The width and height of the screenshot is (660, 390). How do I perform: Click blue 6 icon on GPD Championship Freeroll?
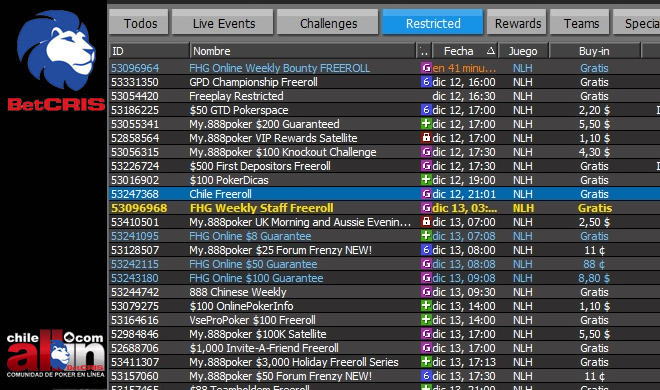pyautogui.click(x=426, y=82)
